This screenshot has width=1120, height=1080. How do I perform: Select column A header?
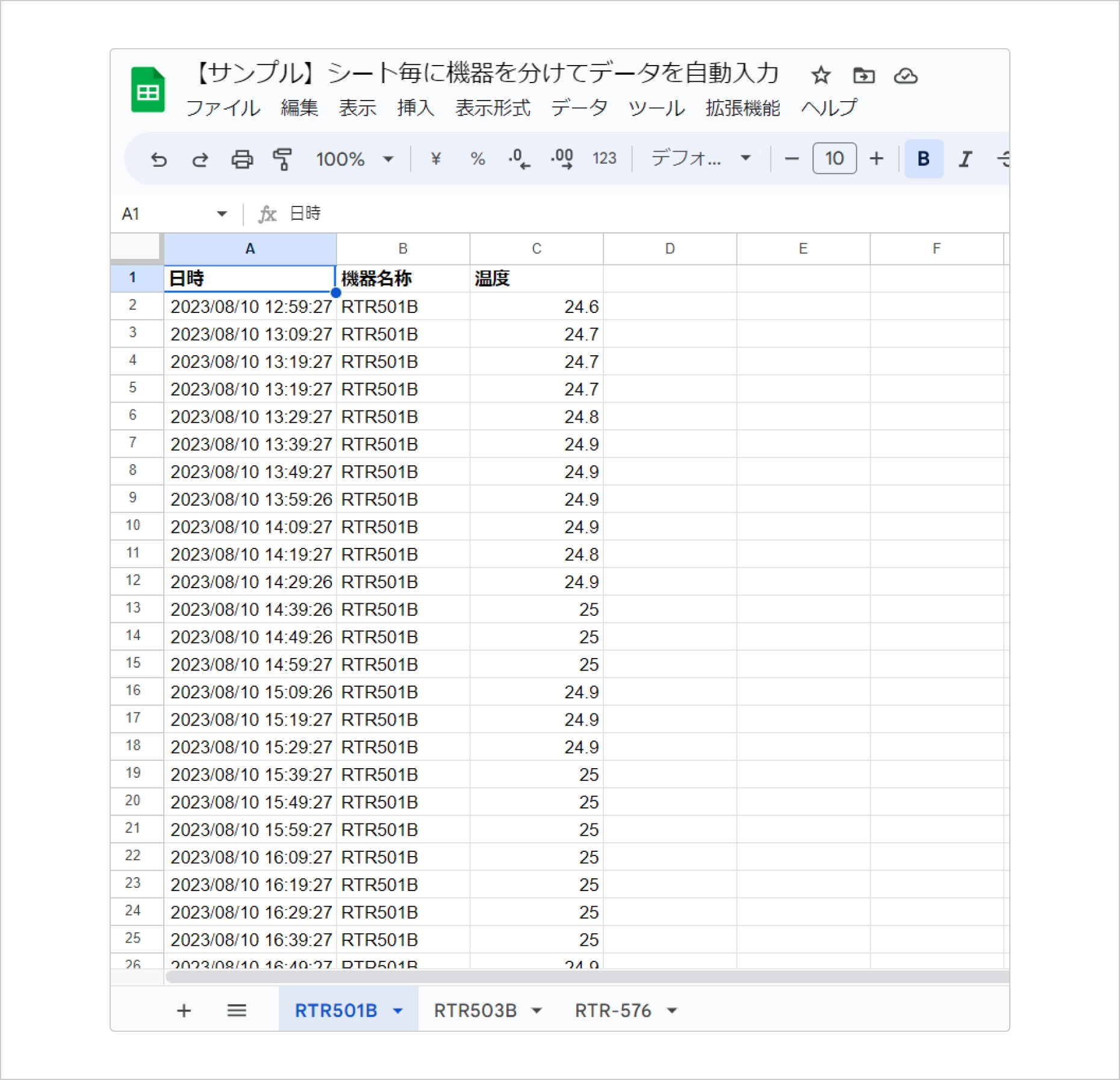coord(250,249)
